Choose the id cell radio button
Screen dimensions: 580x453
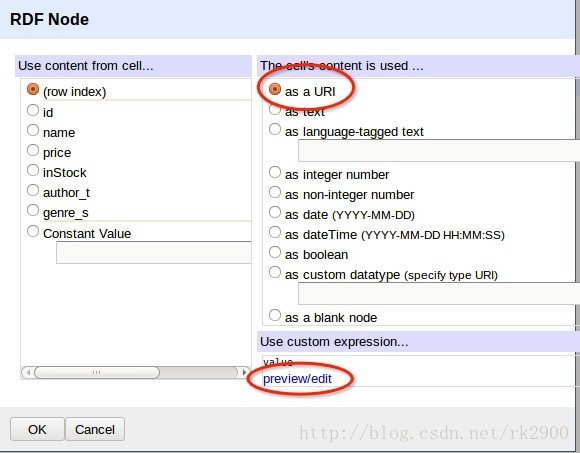[33, 110]
